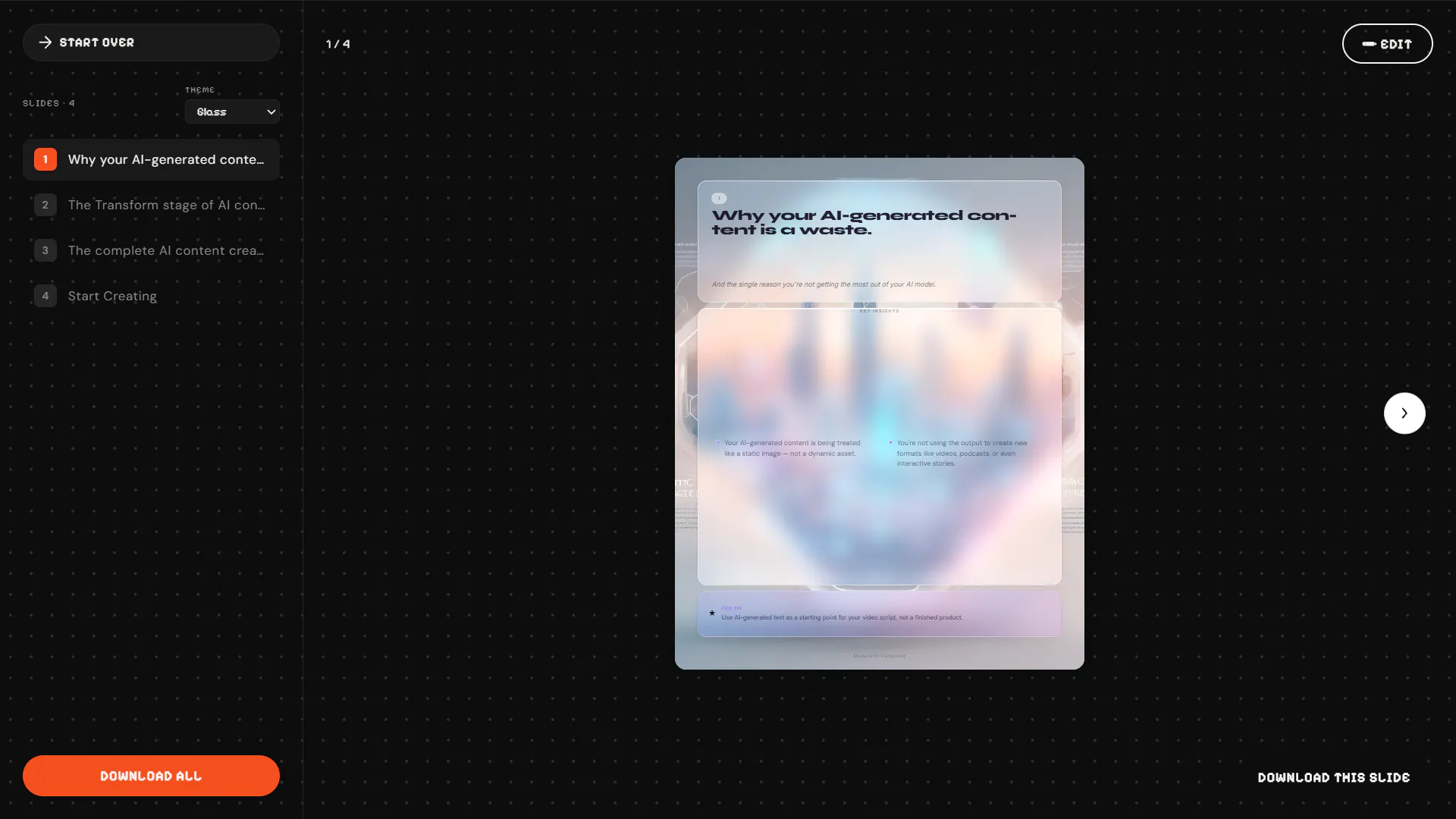Click the pencil icon in Edit button
The image size is (1456, 819).
pos(1369,44)
